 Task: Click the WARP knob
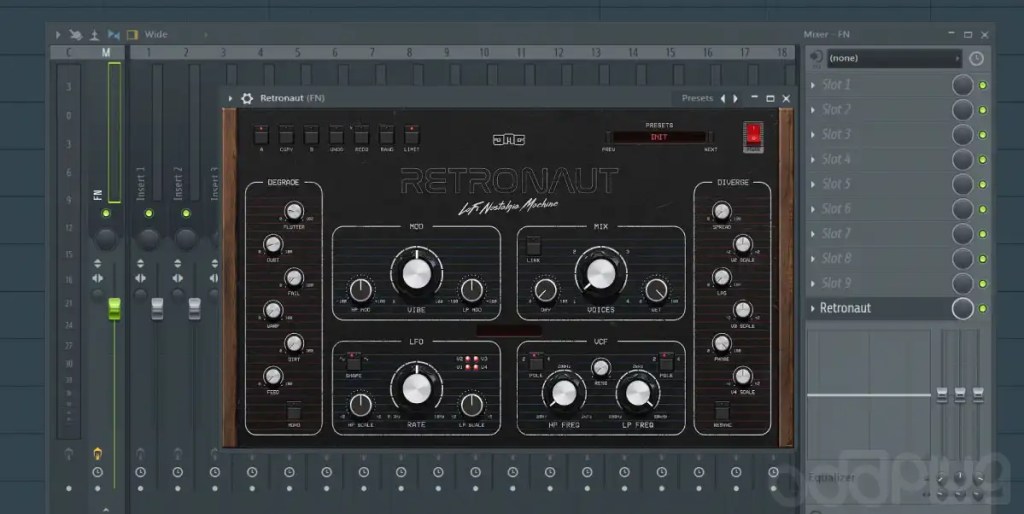click(x=273, y=310)
